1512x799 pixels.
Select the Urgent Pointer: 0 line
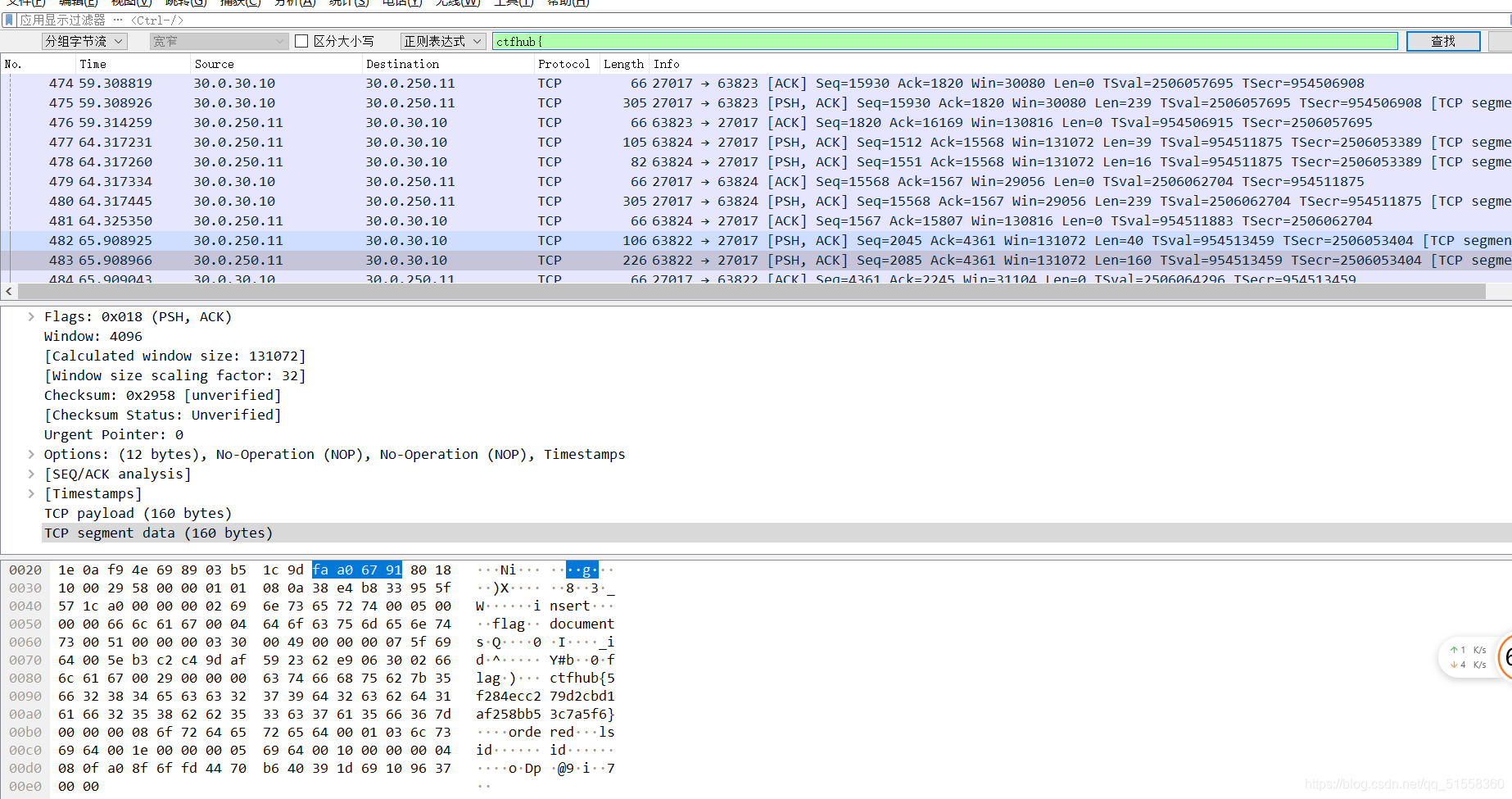(114, 434)
